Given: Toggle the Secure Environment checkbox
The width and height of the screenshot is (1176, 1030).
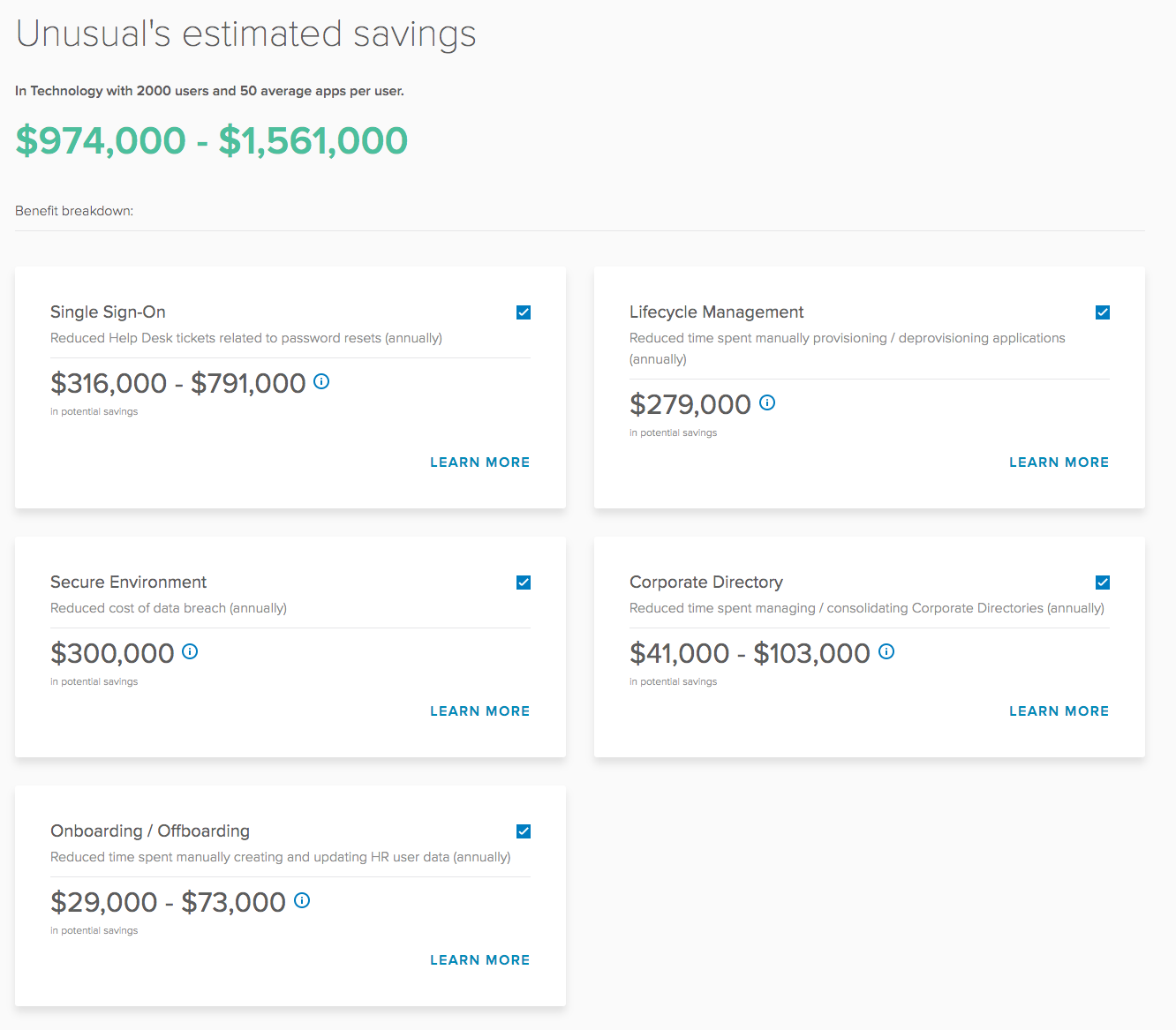Looking at the screenshot, I should click(524, 583).
